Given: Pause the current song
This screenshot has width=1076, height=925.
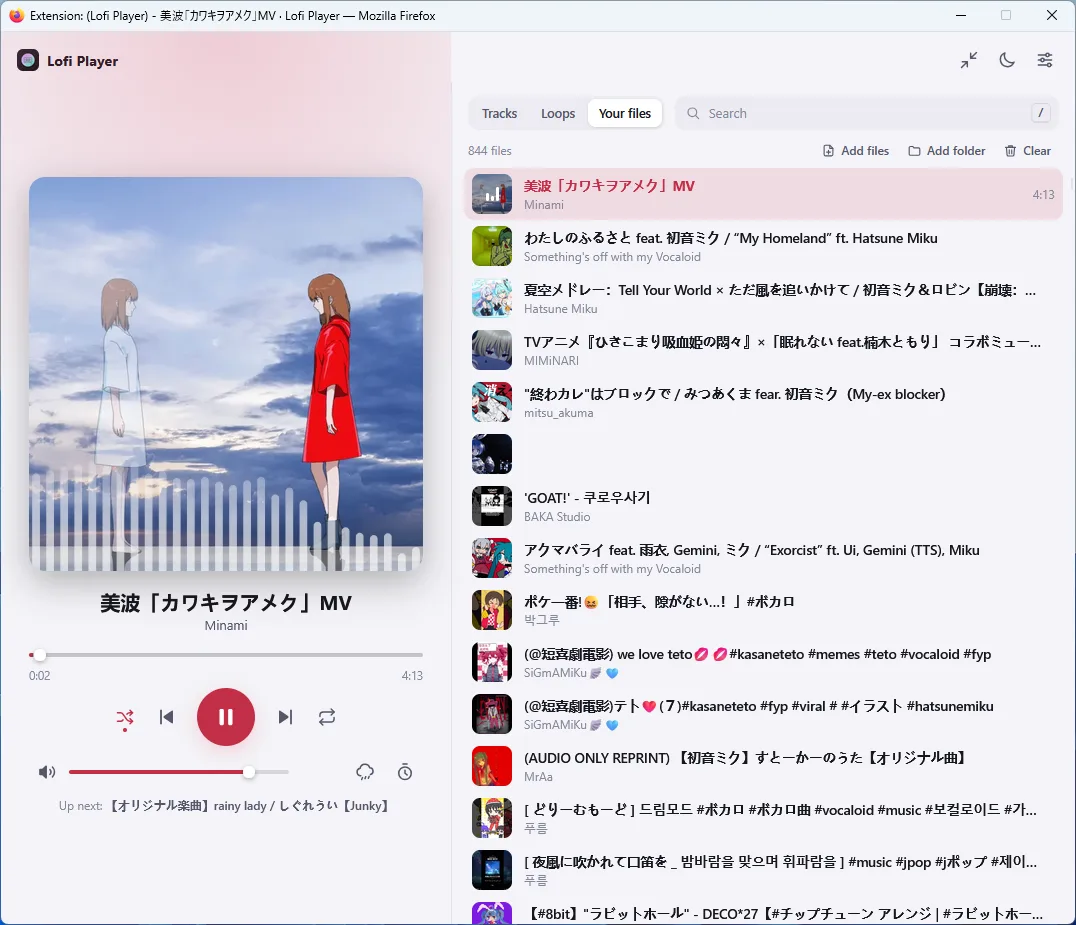Looking at the screenshot, I should 226,717.
